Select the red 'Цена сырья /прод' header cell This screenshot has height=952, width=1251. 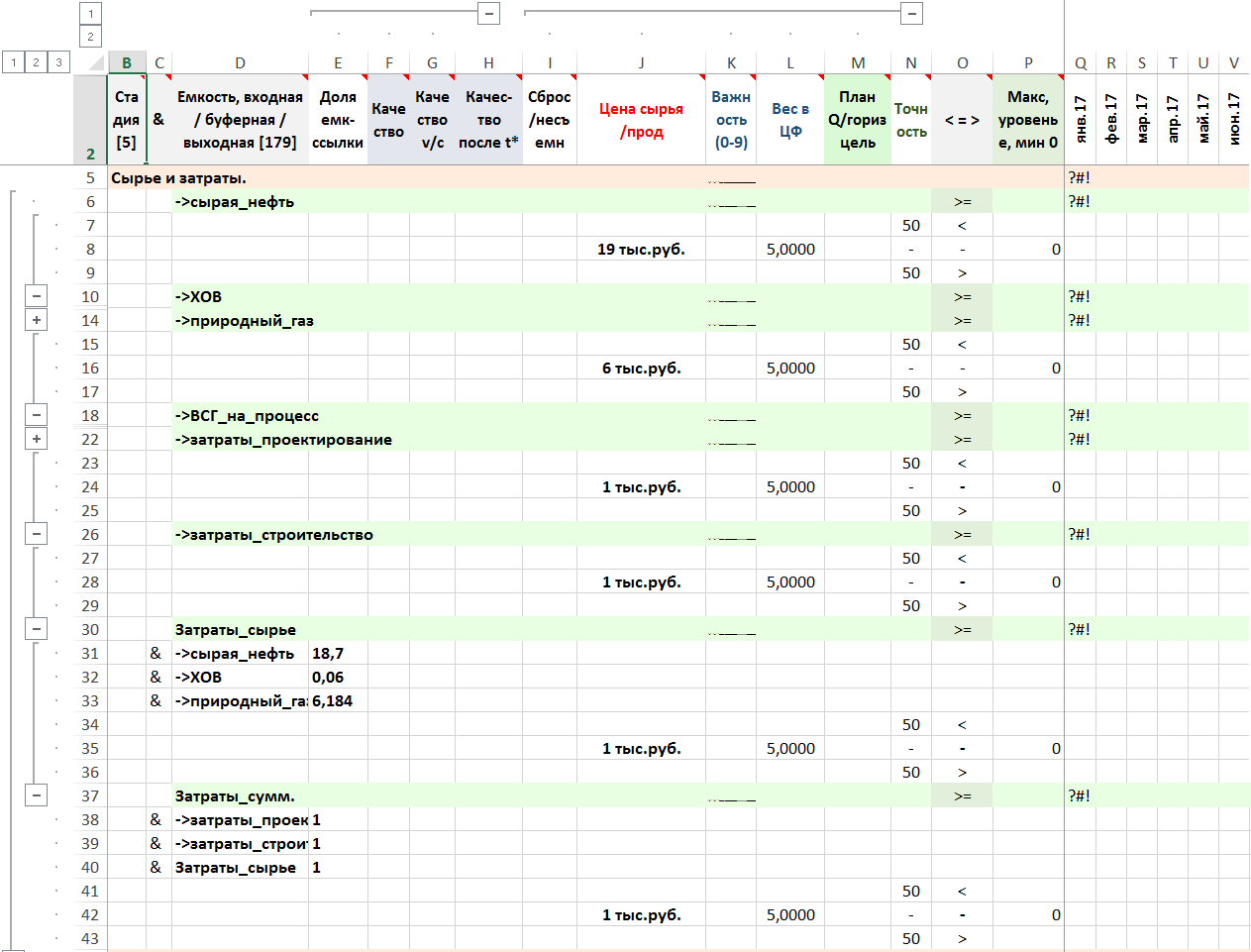(641, 120)
